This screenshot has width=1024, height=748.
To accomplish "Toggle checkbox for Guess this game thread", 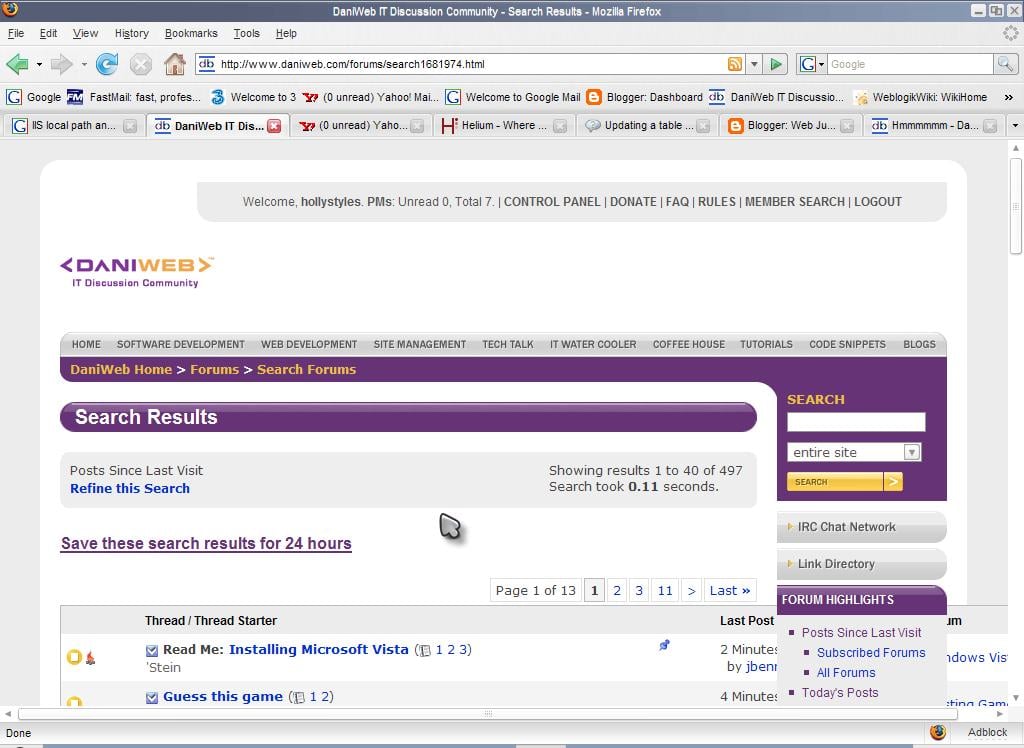I will click(x=152, y=698).
